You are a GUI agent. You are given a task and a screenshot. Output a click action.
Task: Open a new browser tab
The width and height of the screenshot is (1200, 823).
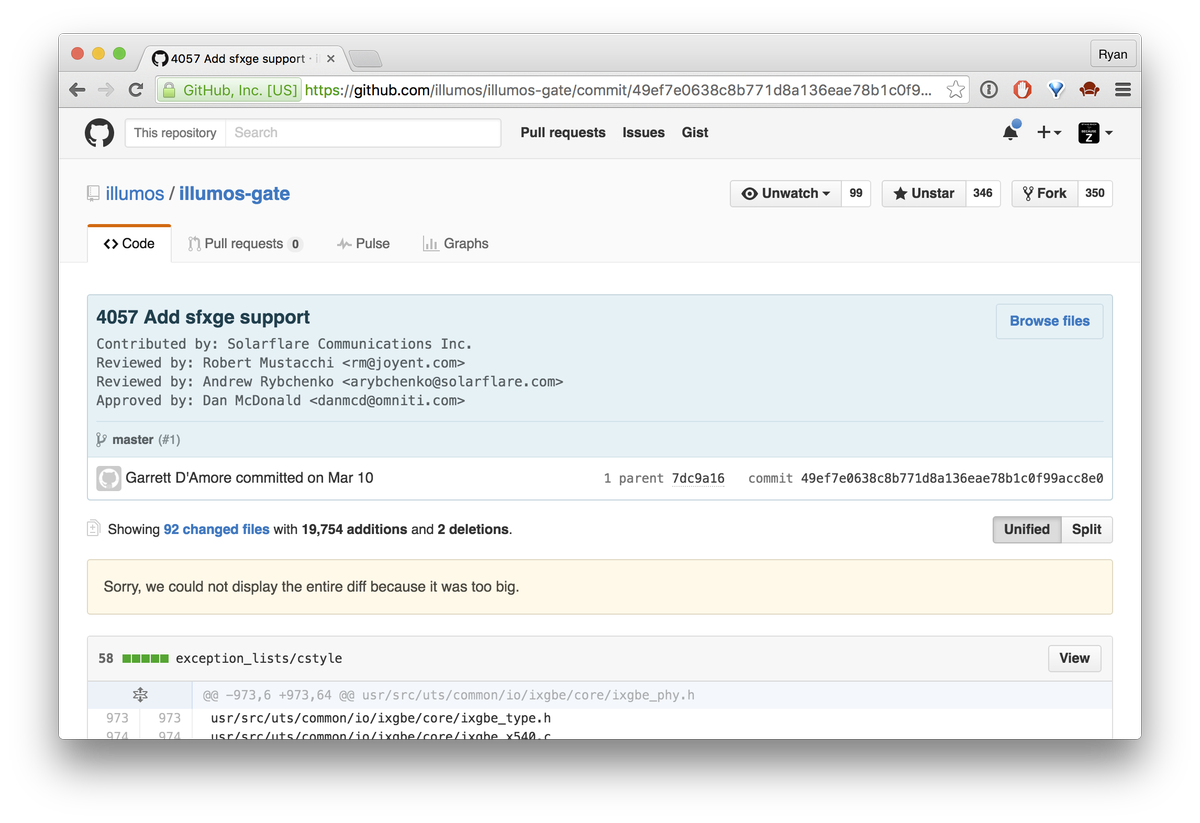click(365, 59)
